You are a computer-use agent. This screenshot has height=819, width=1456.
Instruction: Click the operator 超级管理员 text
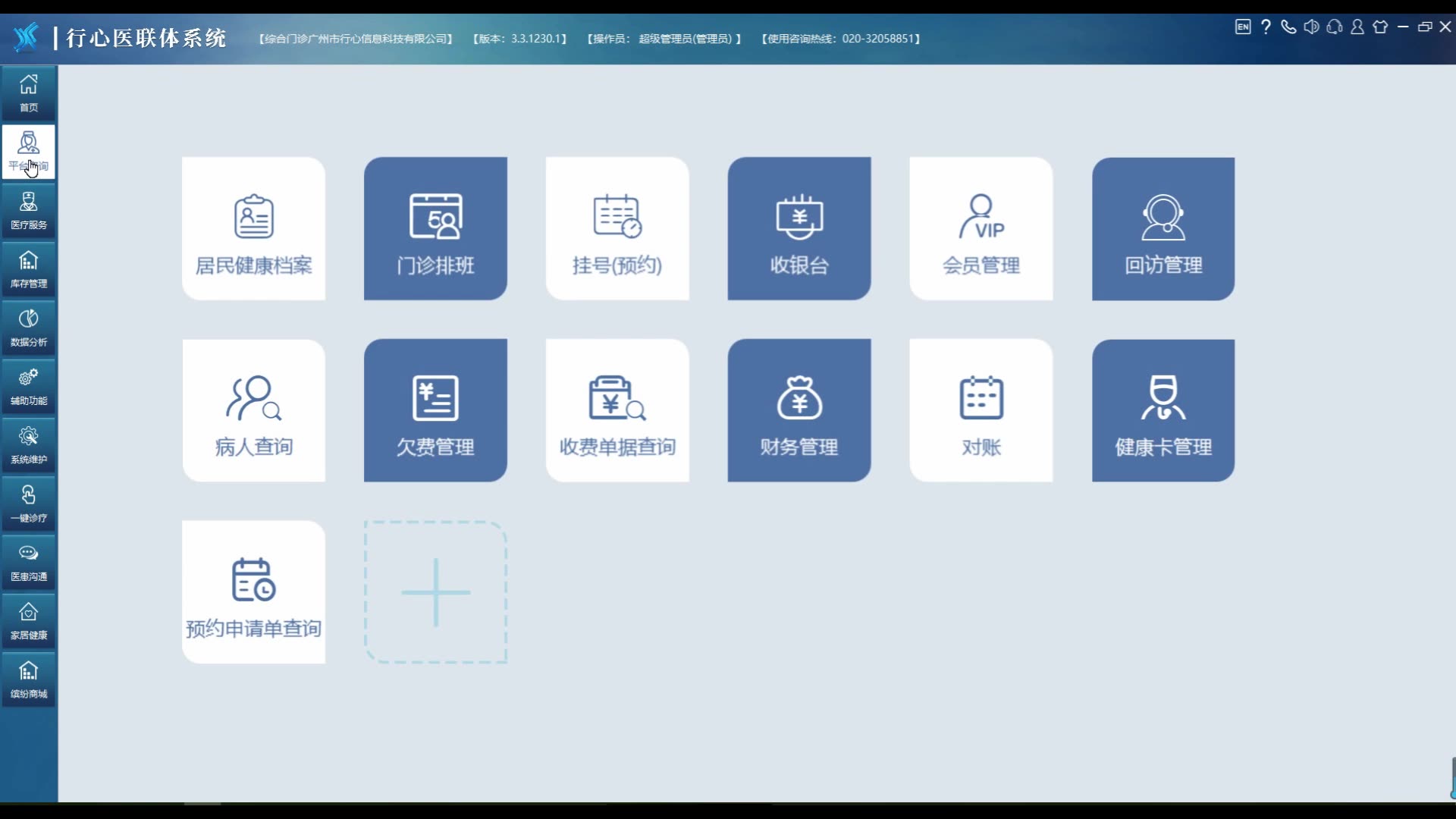coord(664,39)
